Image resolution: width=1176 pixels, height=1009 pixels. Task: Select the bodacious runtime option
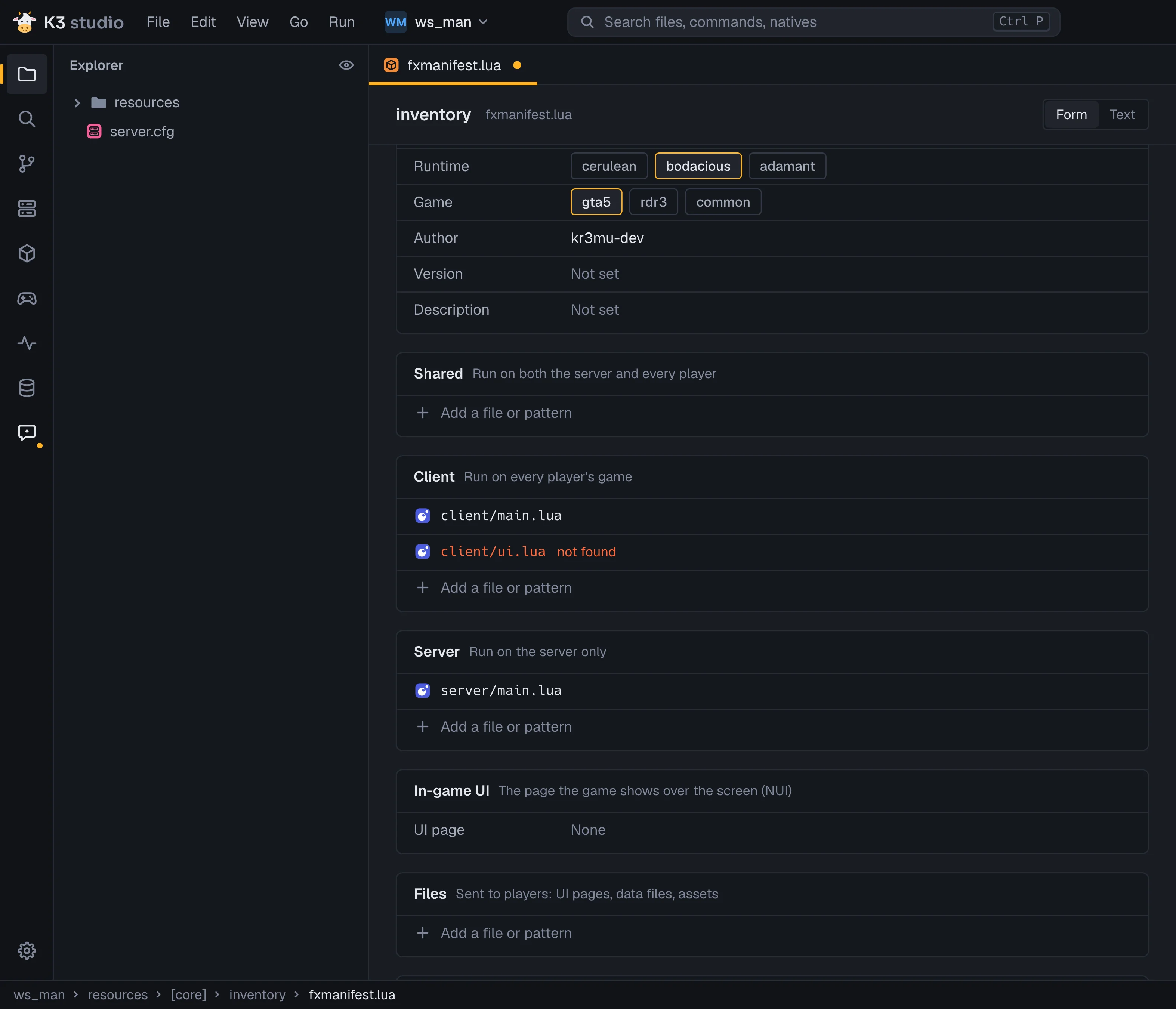click(x=698, y=166)
